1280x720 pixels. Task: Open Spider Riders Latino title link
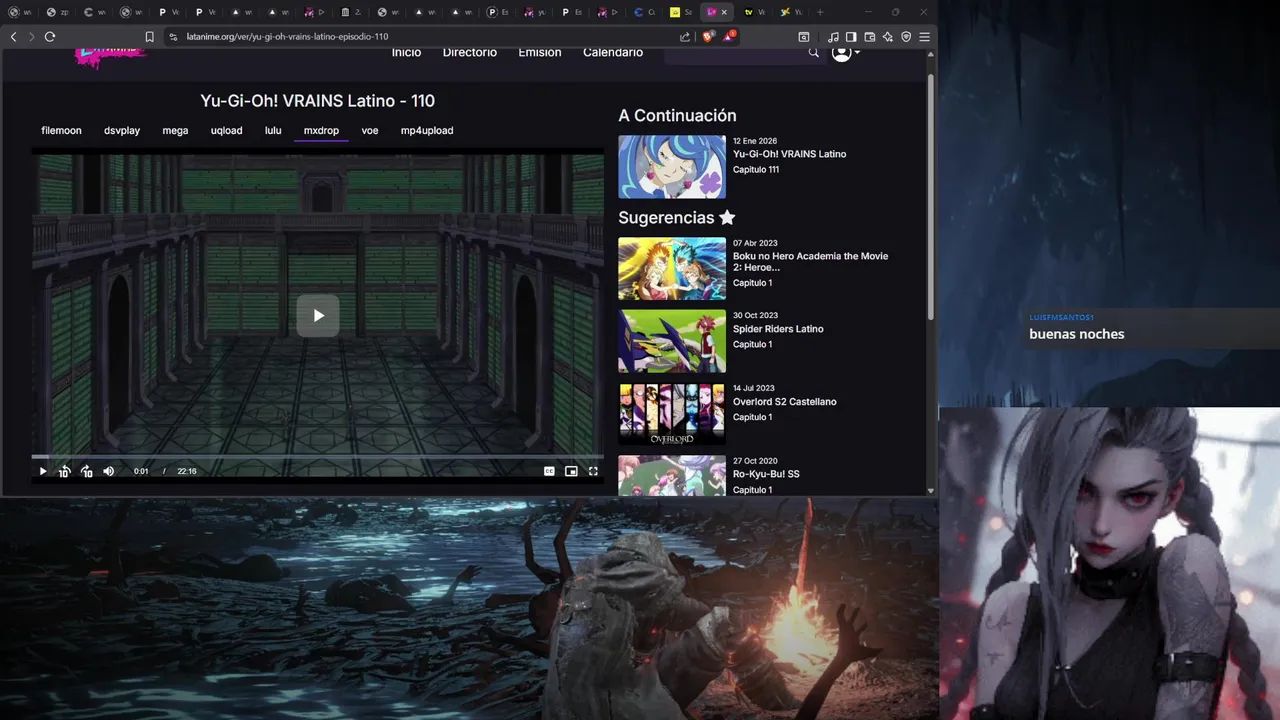[778, 329]
